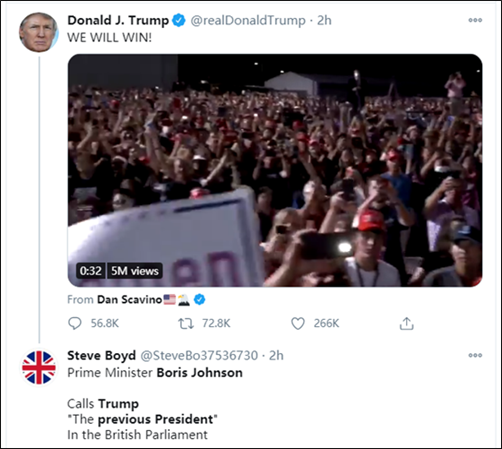Click the 5M views label

click(x=135, y=271)
